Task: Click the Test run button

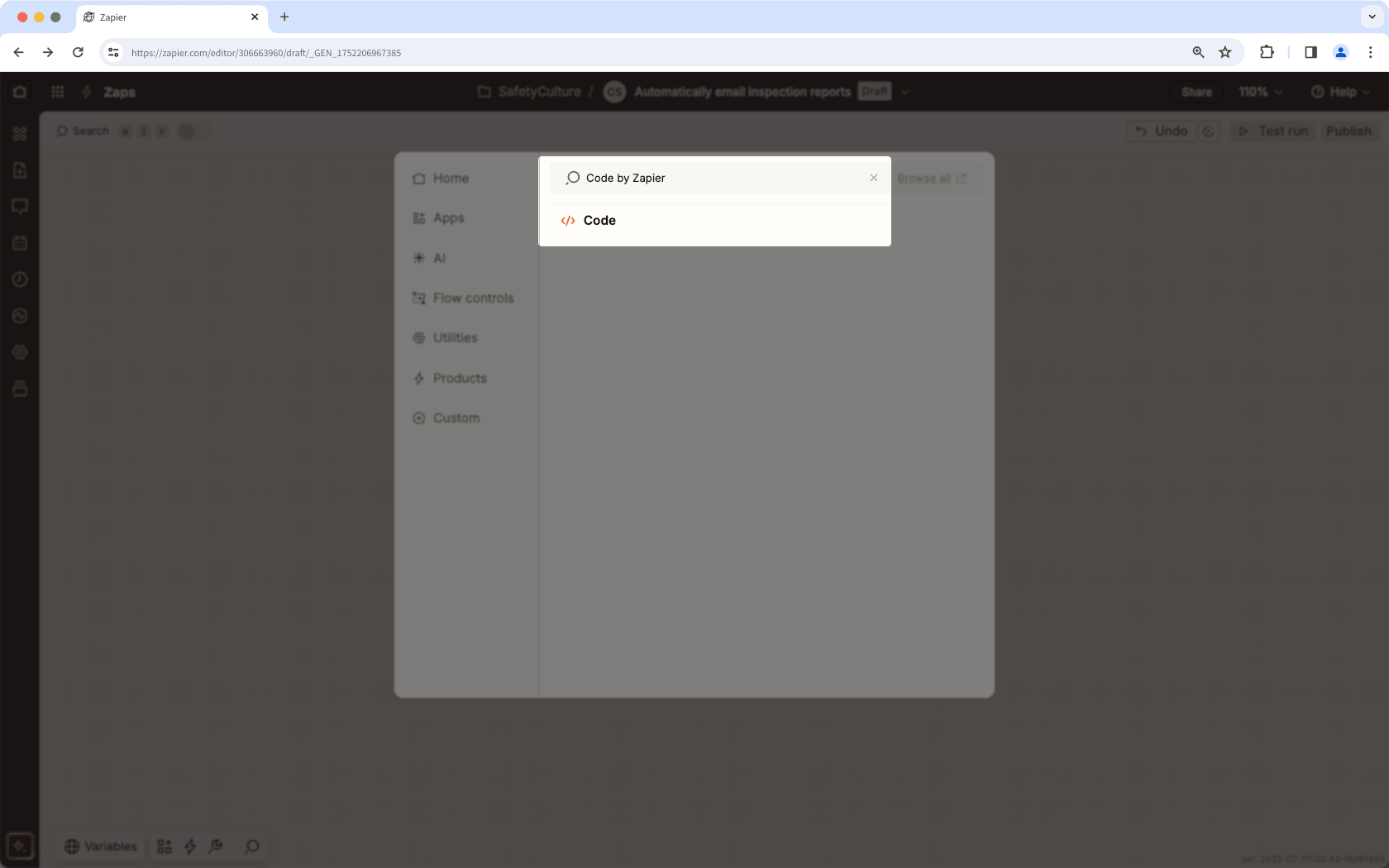Action: 1273,131
